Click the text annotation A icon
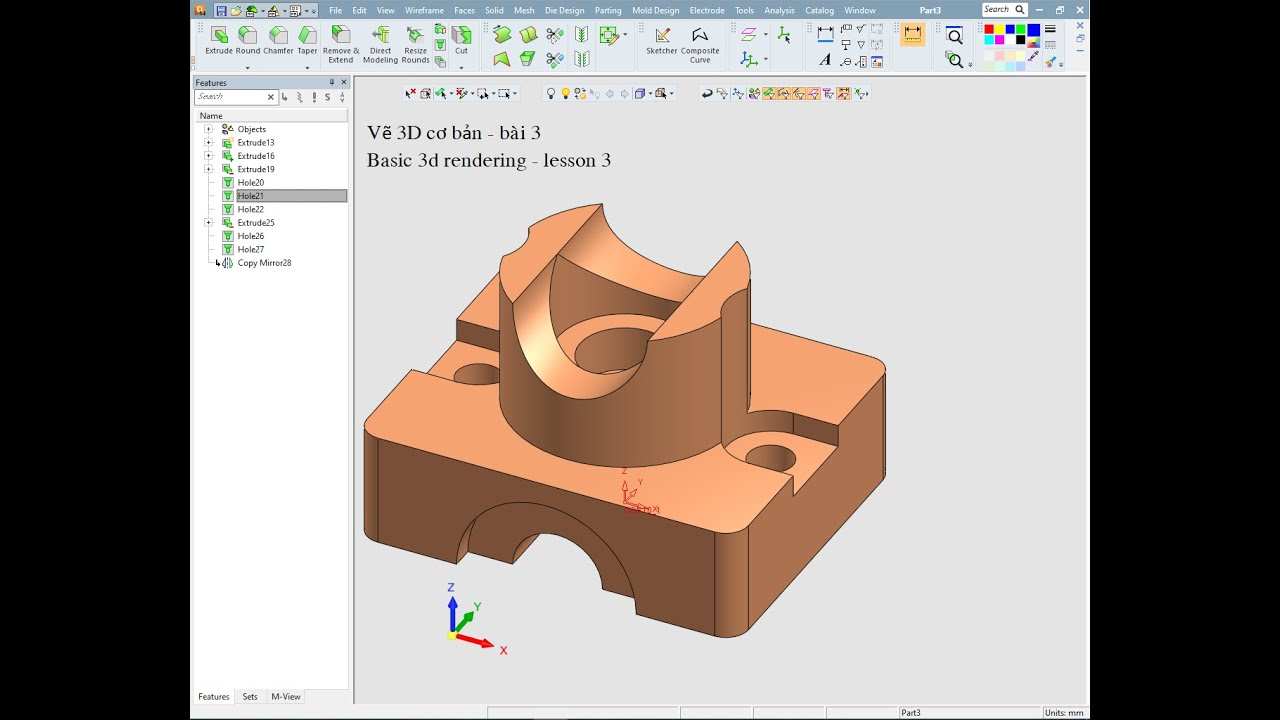The height and width of the screenshot is (720, 1280). [x=824, y=60]
